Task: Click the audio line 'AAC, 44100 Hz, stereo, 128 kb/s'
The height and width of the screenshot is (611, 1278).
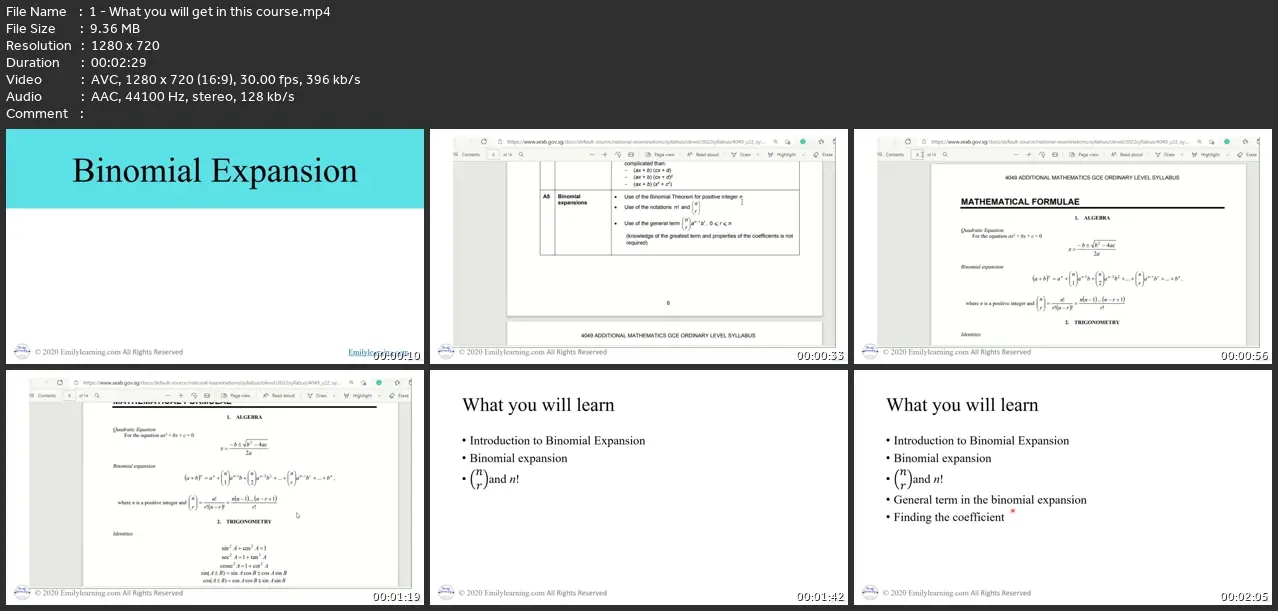Action: pyautogui.click(x=194, y=97)
